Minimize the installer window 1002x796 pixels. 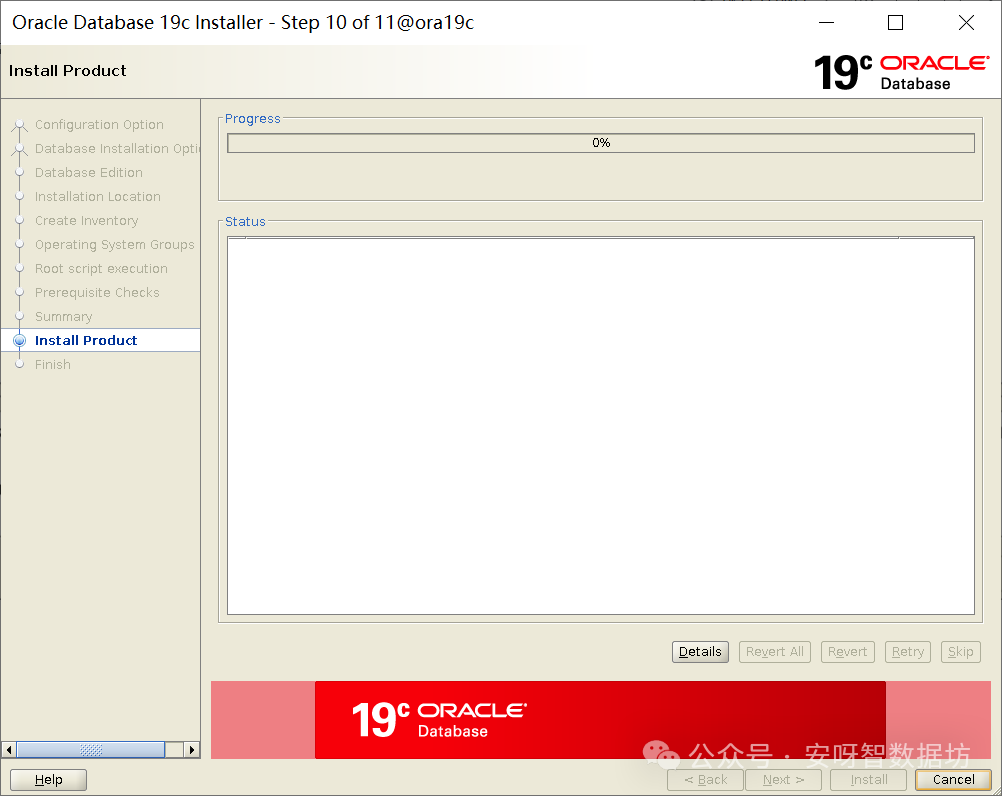(x=826, y=22)
